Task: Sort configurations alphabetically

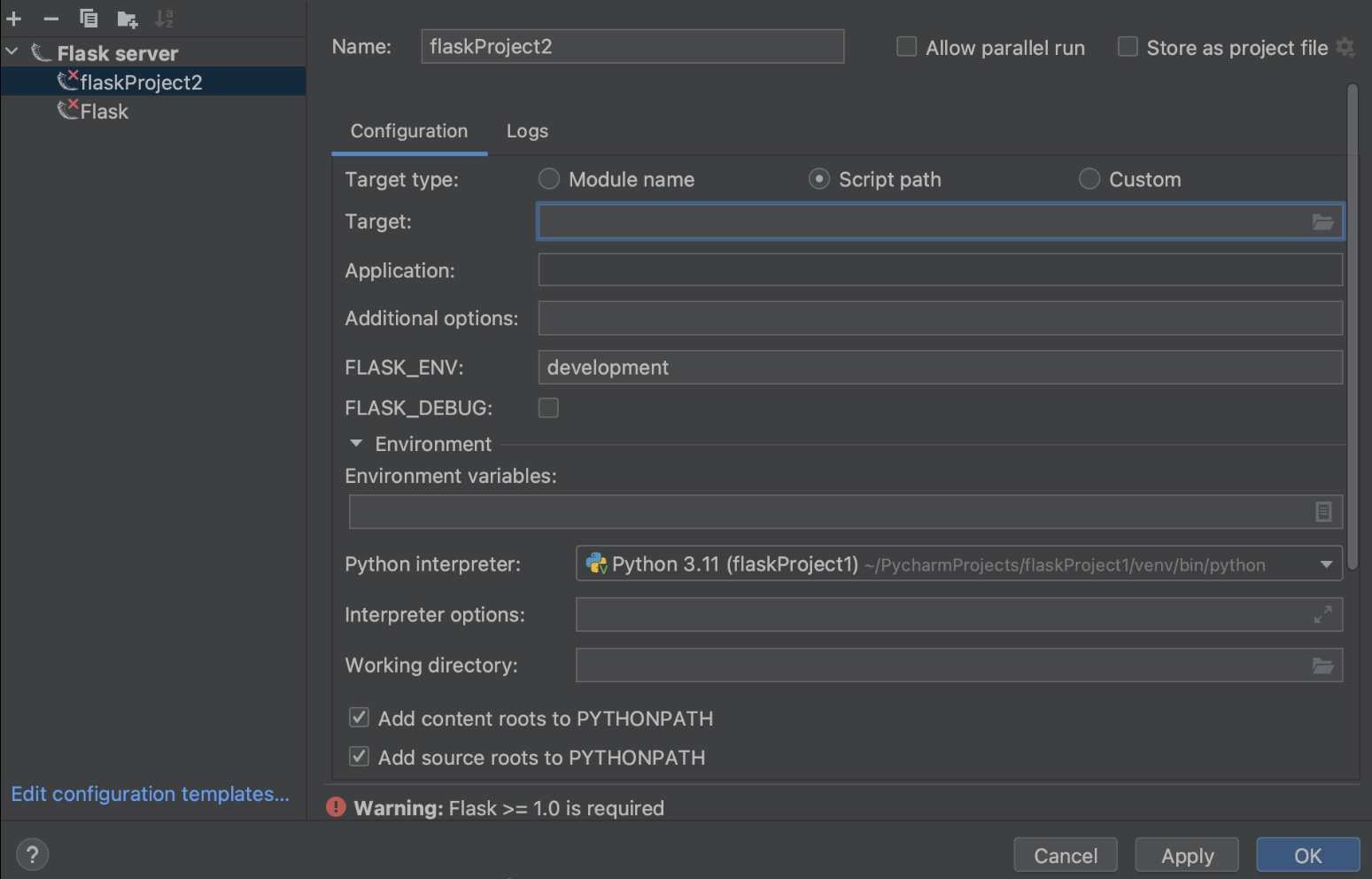Action: click(x=164, y=18)
